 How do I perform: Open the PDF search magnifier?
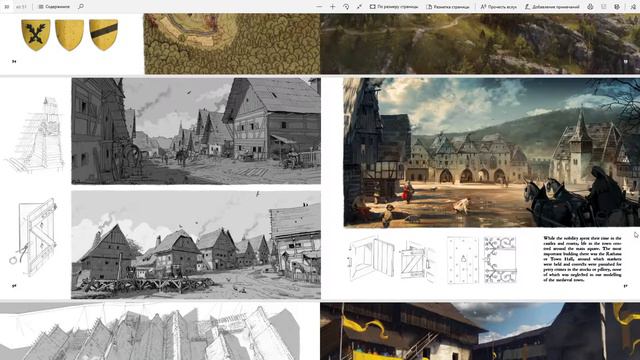81,7
